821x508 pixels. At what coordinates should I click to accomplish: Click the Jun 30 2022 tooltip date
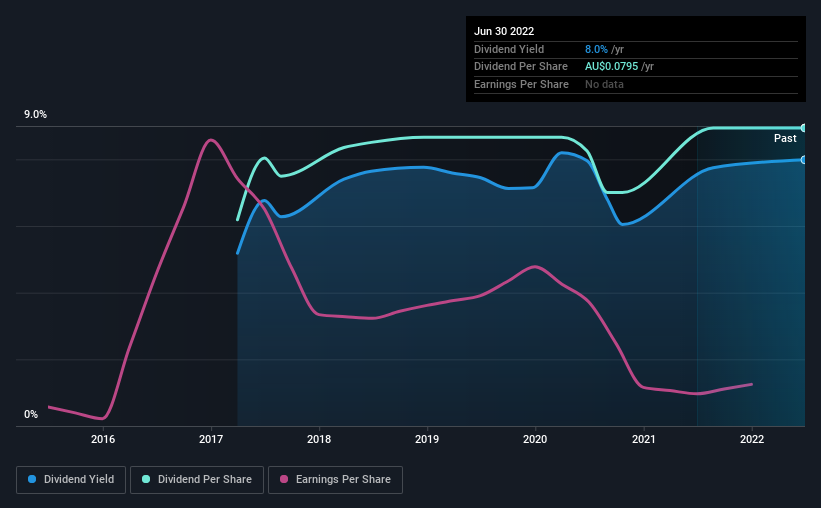coord(504,31)
